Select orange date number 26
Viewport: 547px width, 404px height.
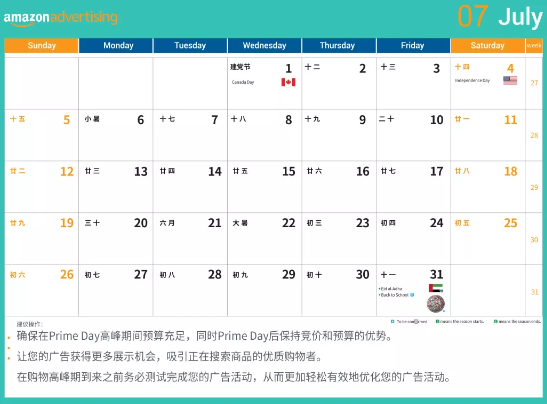67,275
